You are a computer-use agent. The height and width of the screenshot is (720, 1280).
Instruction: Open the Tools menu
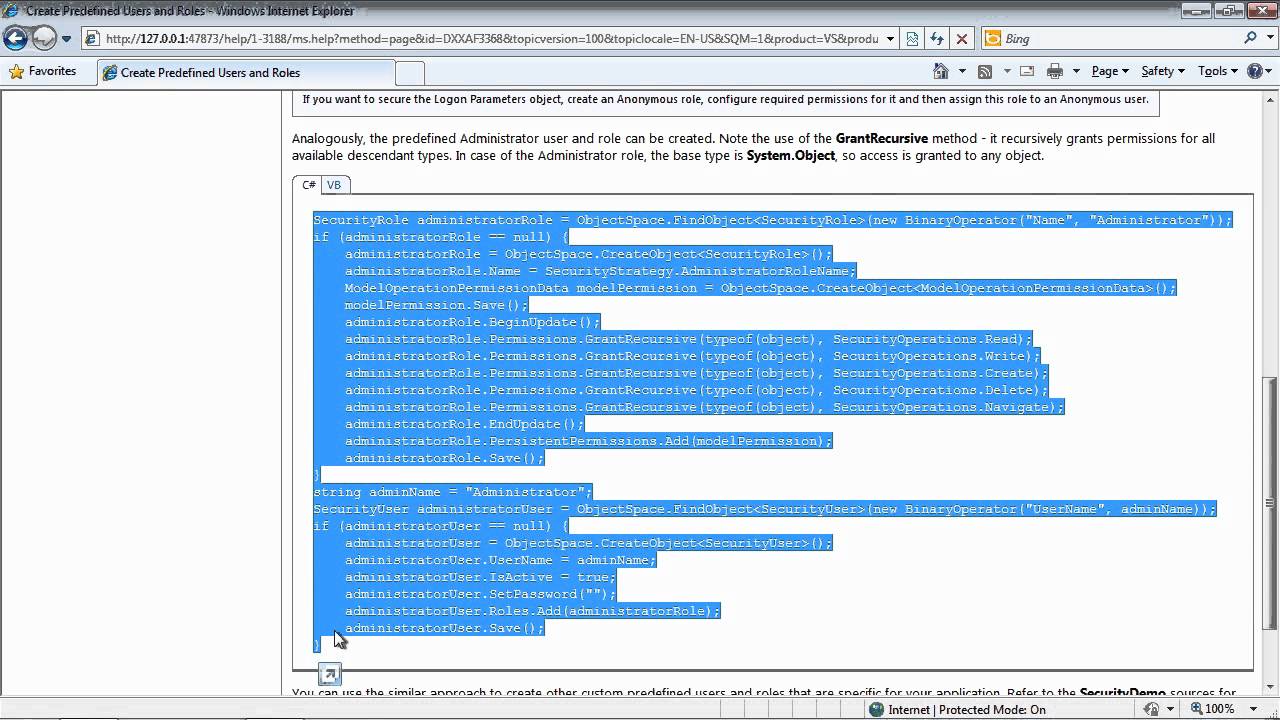(x=1218, y=71)
